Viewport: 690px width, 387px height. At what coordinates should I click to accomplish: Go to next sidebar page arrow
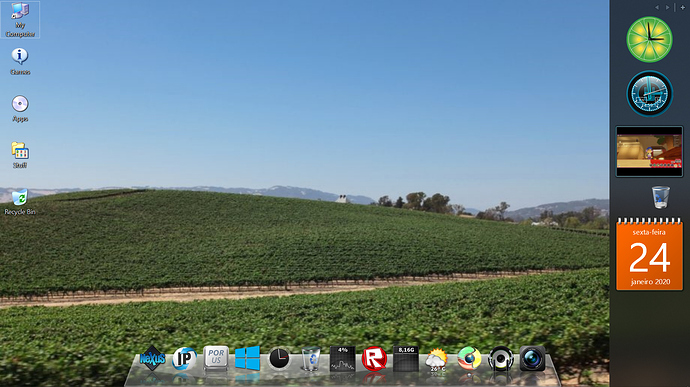coord(667,7)
